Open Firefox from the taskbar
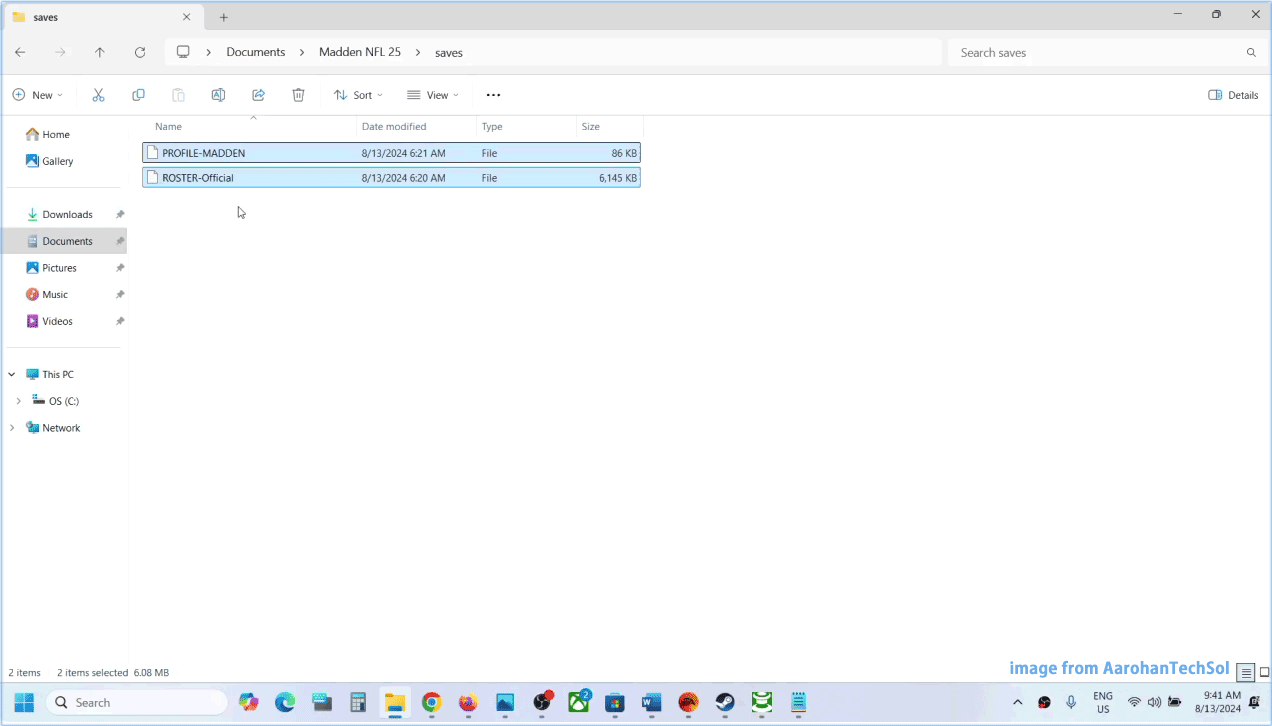The height and width of the screenshot is (726, 1272). coord(468,702)
